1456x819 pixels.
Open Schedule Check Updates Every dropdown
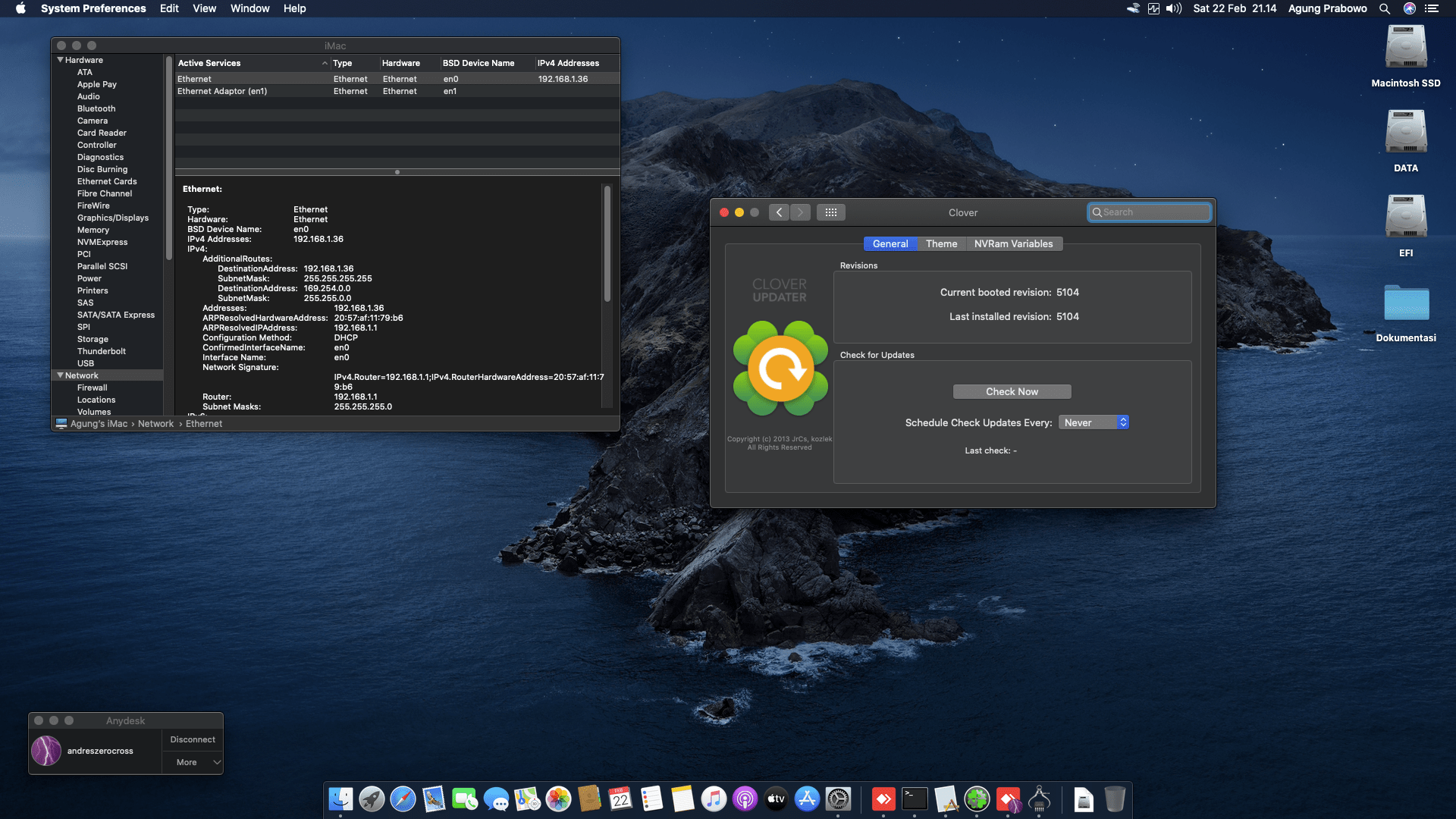click(x=1094, y=422)
